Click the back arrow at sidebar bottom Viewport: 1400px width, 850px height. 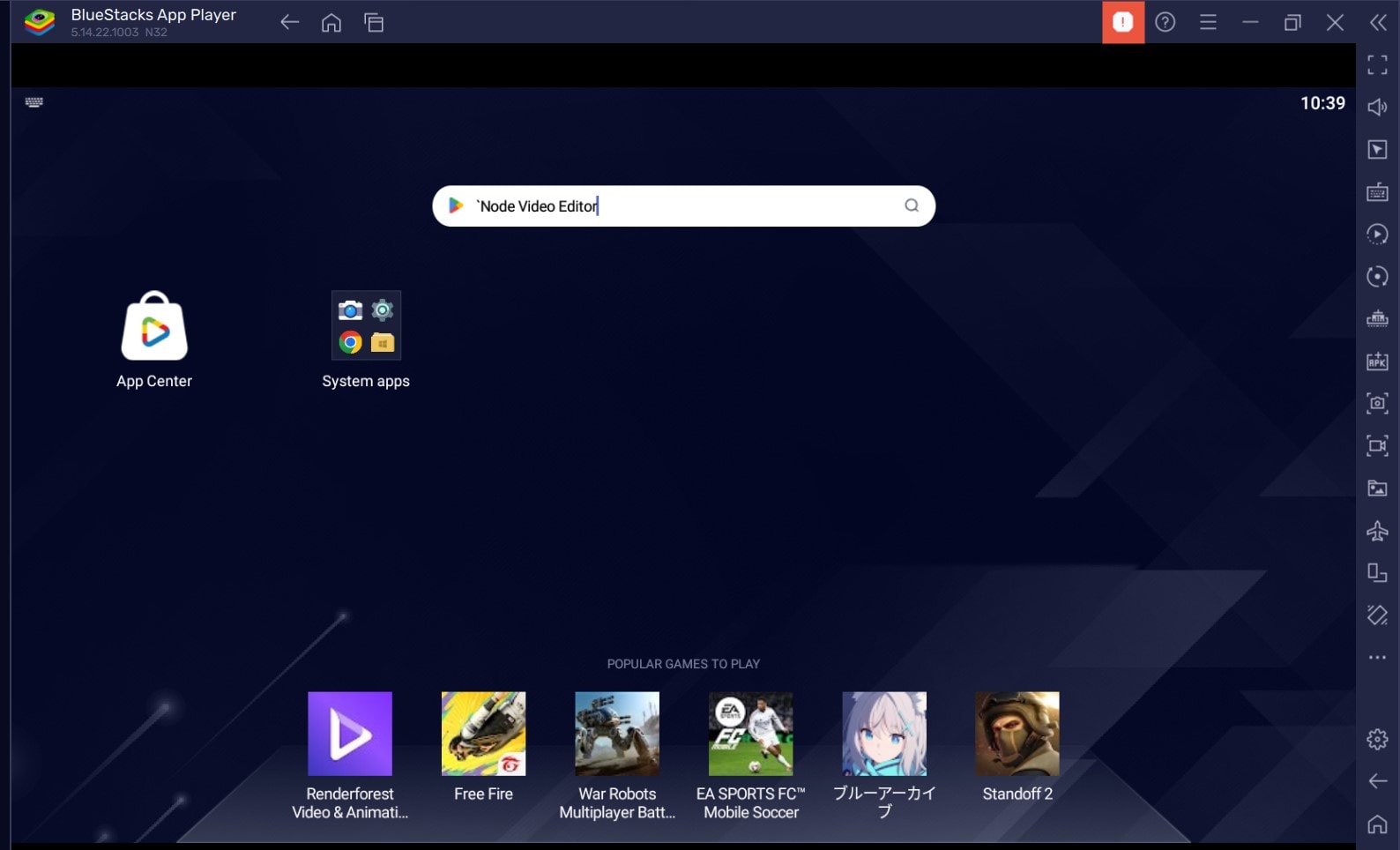pyautogui.click(x=1377, y=781)
